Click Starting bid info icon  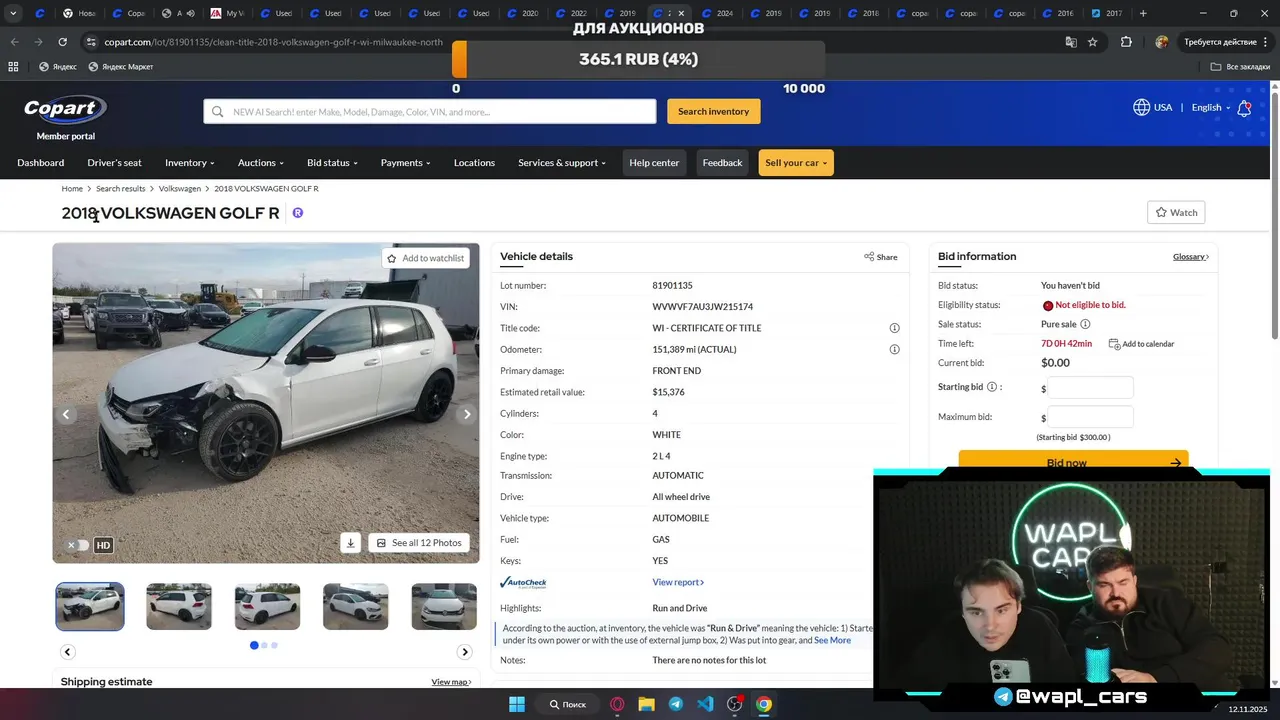coord(992,387)
